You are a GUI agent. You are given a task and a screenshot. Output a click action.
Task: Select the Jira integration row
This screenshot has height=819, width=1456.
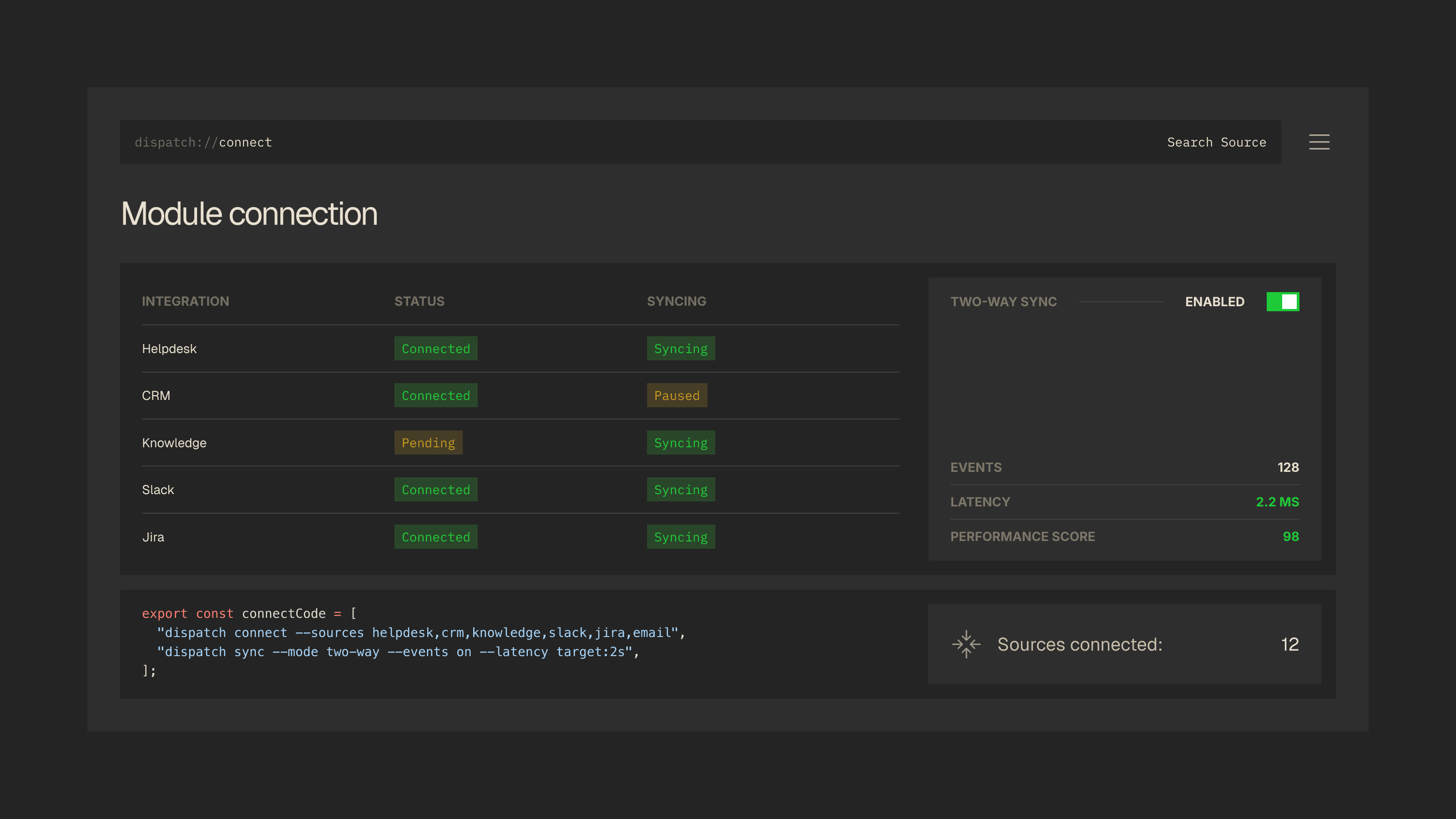pyautogui.click(x=153, y=537)
